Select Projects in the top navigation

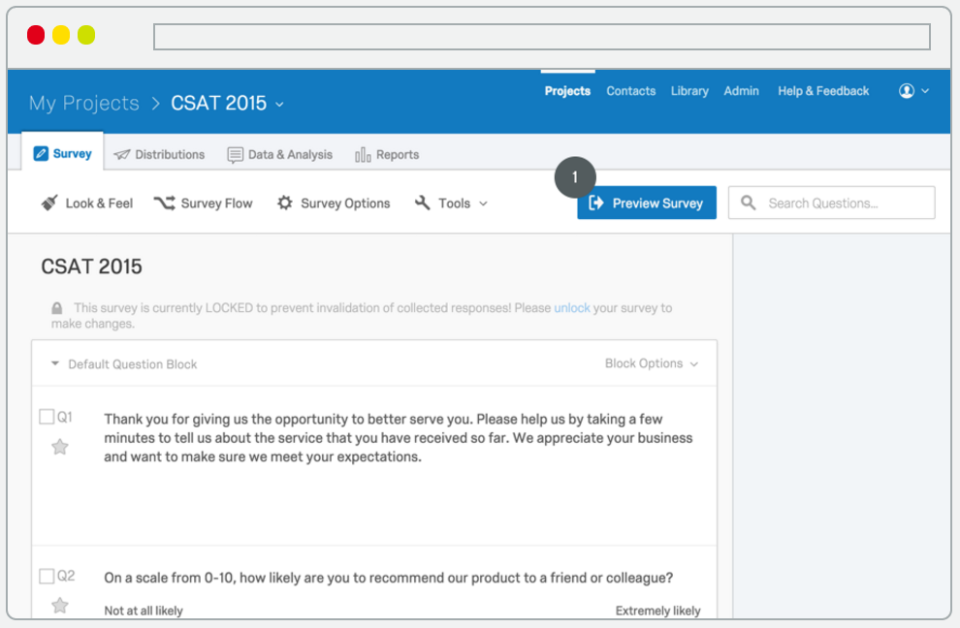point(567,90)
